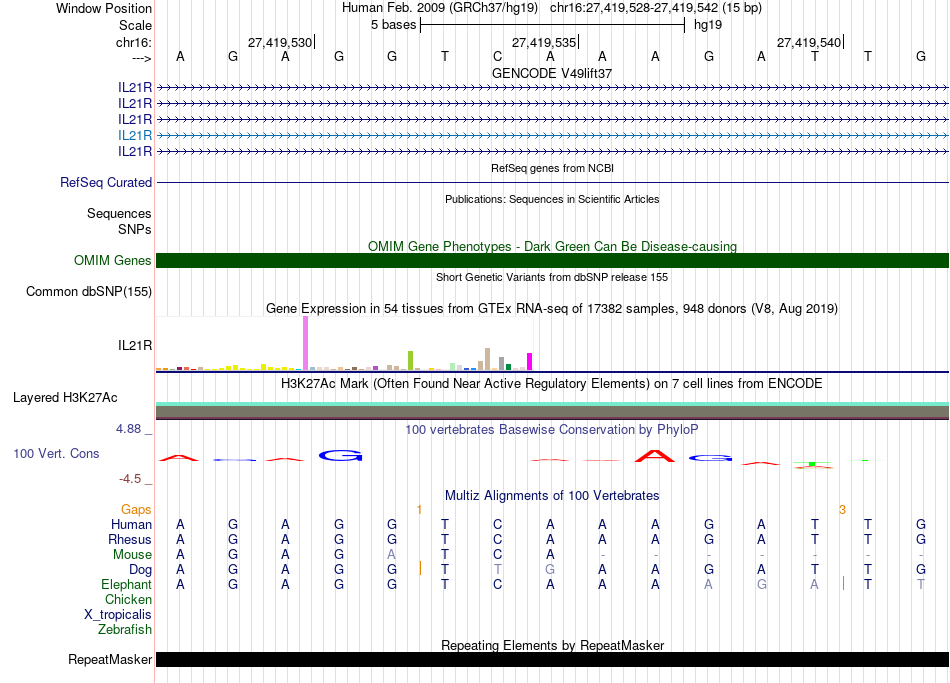Click the 100 Vert. Cons label

pos(56,453)
